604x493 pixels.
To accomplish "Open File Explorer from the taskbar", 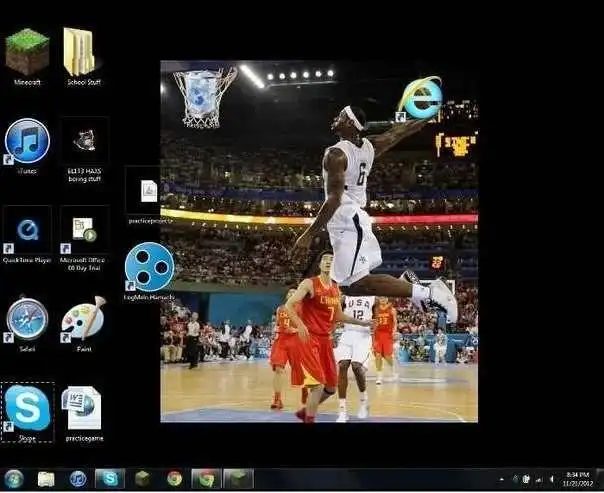I will 46,478.
